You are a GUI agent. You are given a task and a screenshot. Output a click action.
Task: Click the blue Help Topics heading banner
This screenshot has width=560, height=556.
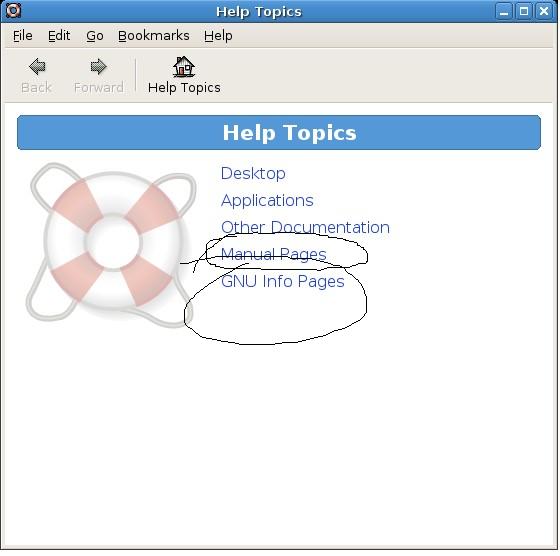[x=279, y=132]
